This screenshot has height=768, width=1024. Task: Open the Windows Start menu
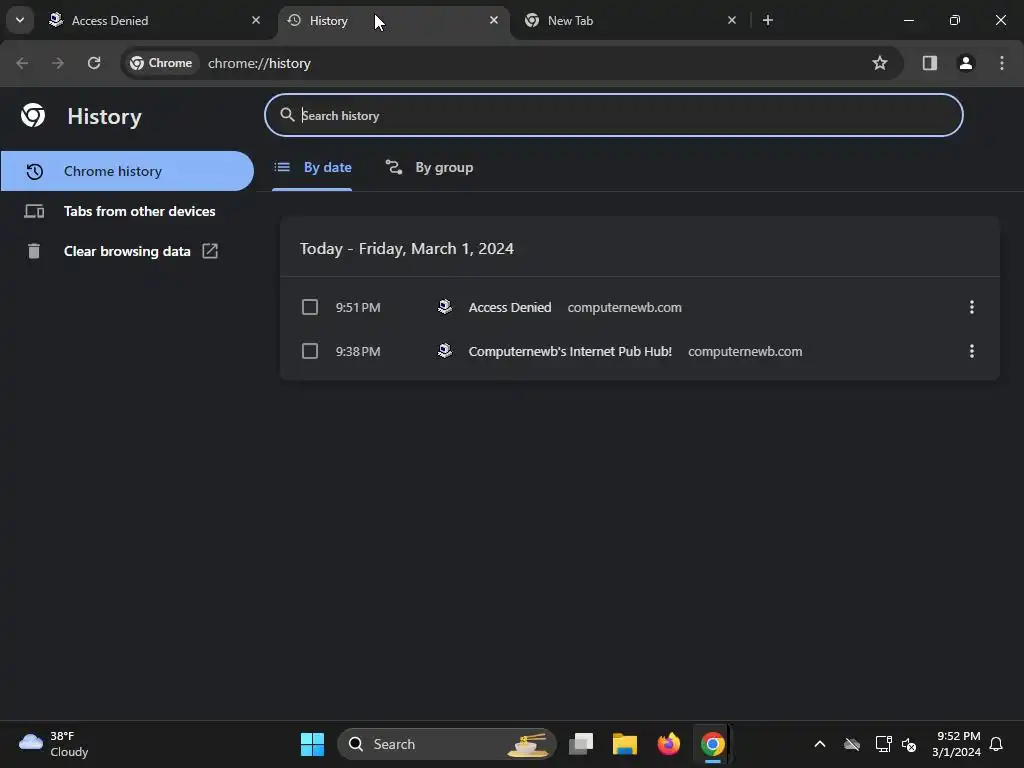[312, 744]
